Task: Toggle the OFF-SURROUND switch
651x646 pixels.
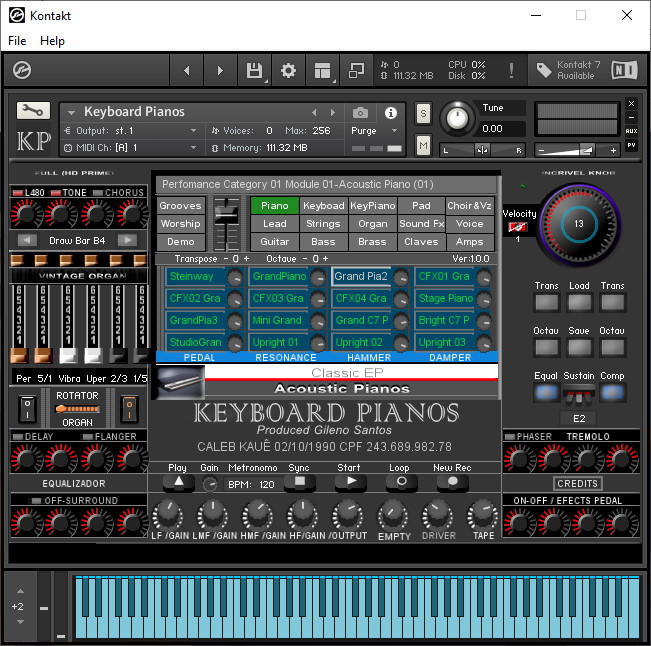Action: tap(37, 501)
